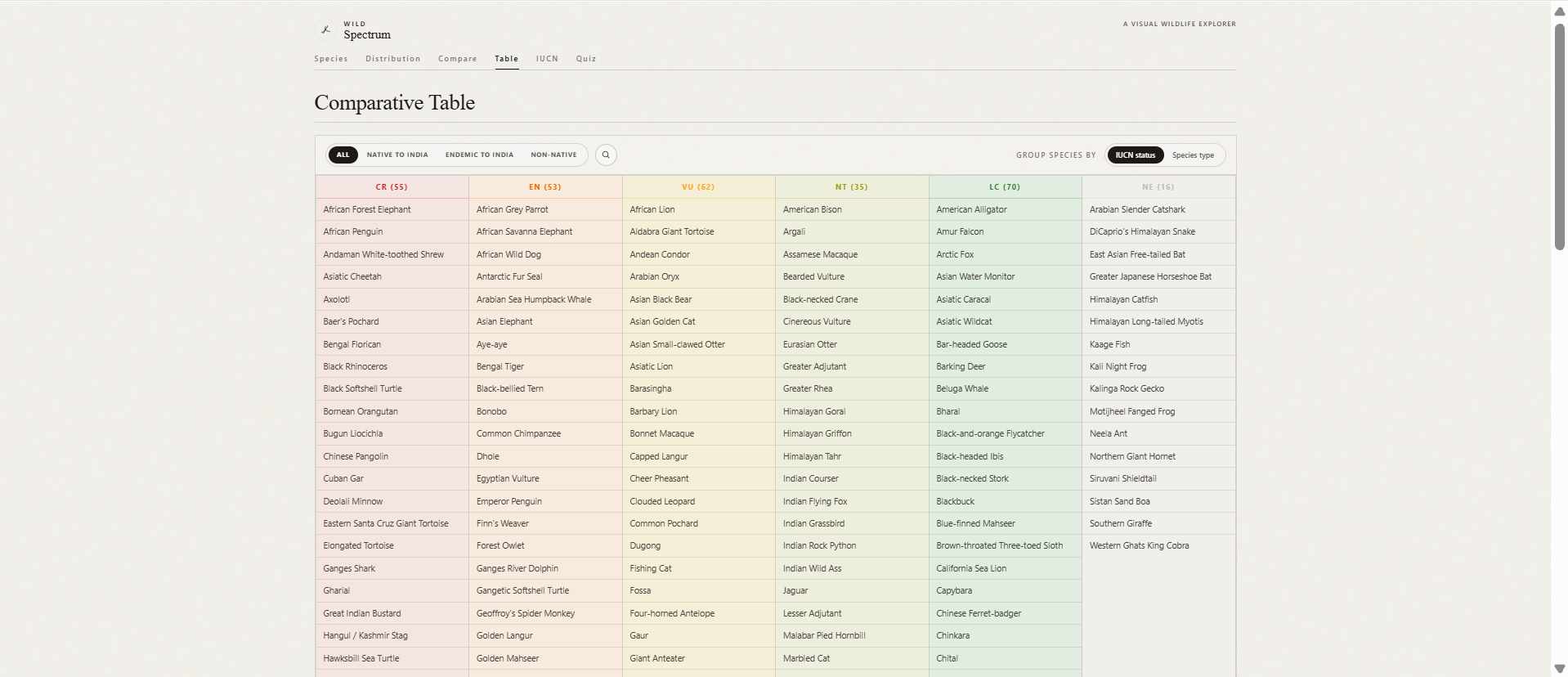Screen dimensions: 1568x677
Task: Select the Table tab
Action: [x=507, y=59]
